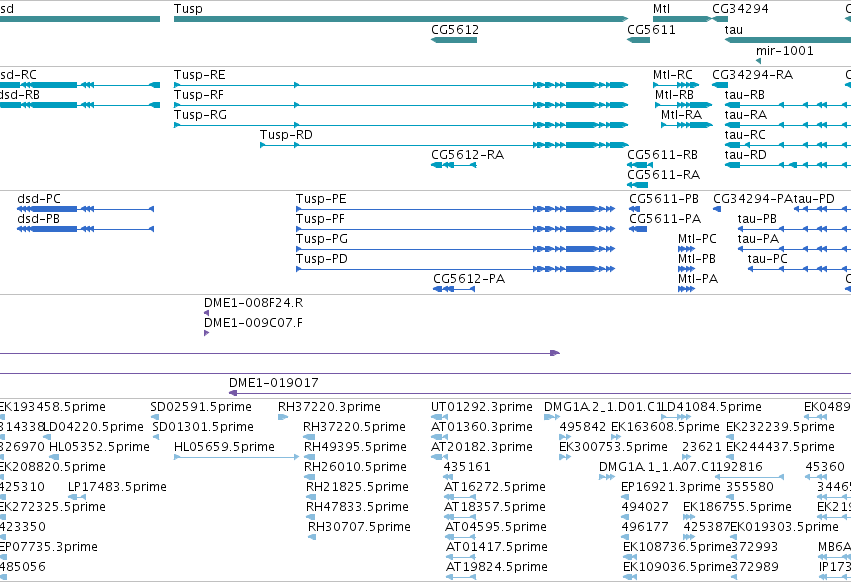Click the RH37220.3prime EST label

click(x=329, y=407)
